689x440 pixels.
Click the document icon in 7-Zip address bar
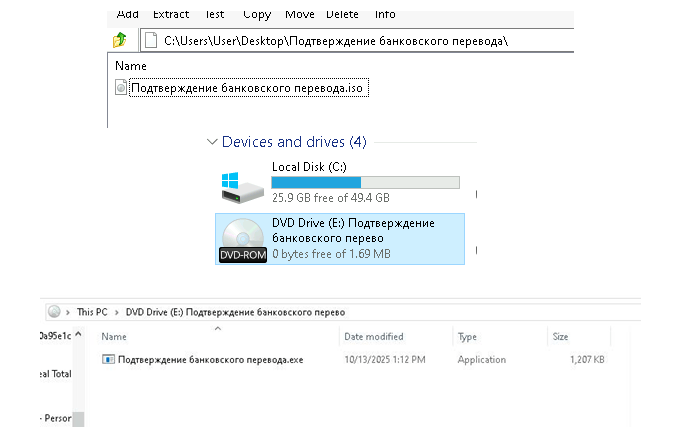(151, 40)
